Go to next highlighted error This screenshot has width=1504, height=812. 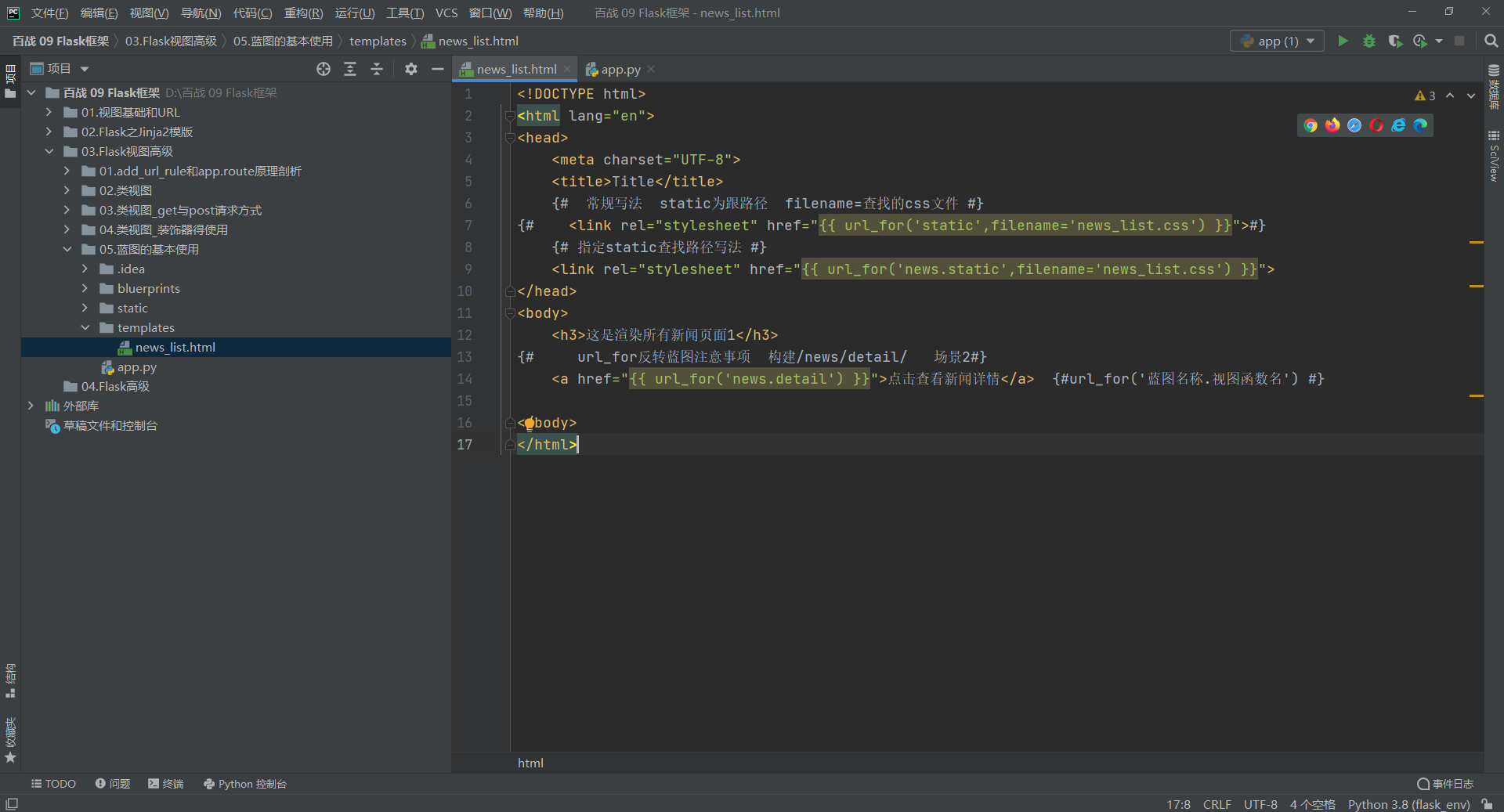[x=1471, y=96]
